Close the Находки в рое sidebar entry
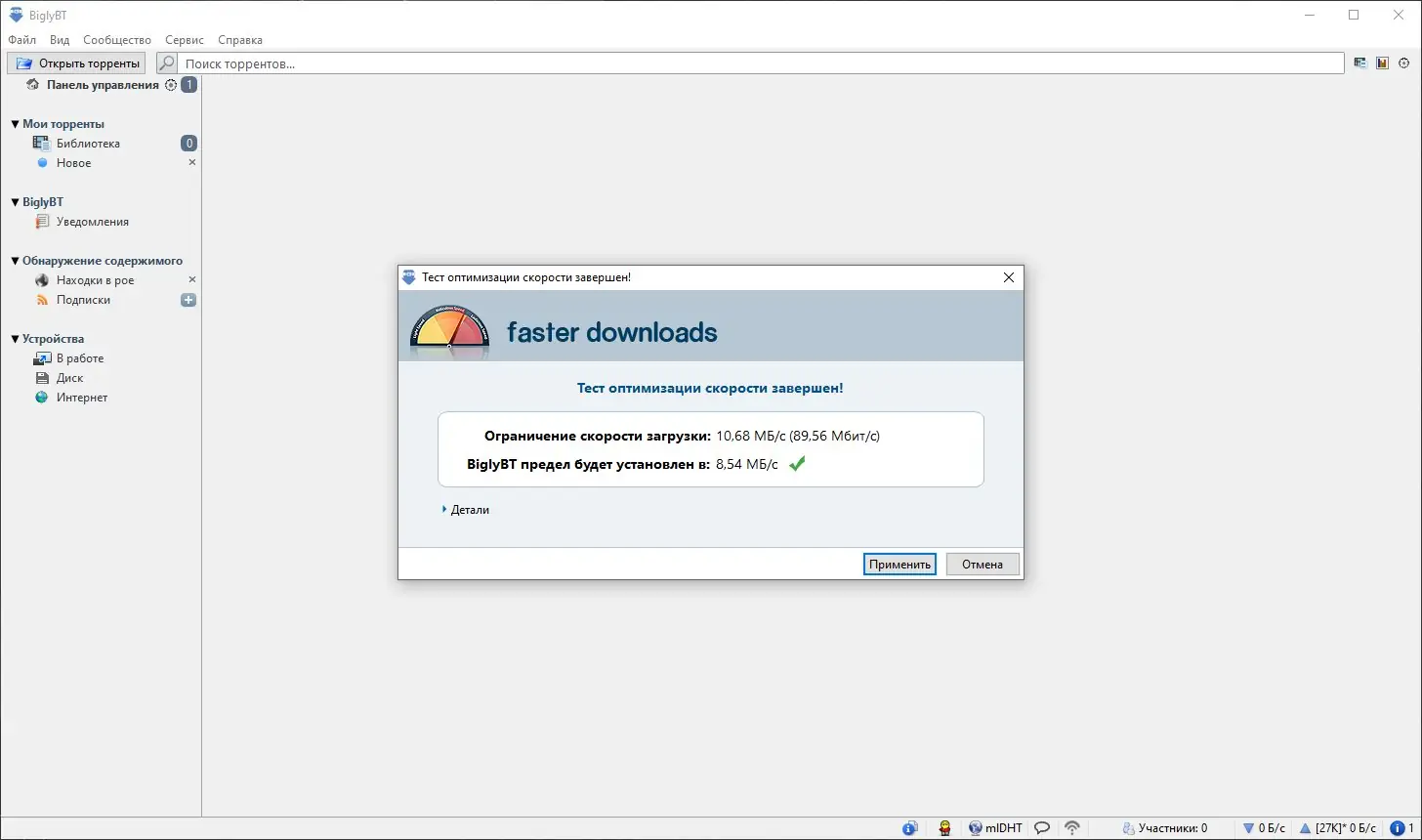Viewport: 1422px width, 840px height. point(192,279)
